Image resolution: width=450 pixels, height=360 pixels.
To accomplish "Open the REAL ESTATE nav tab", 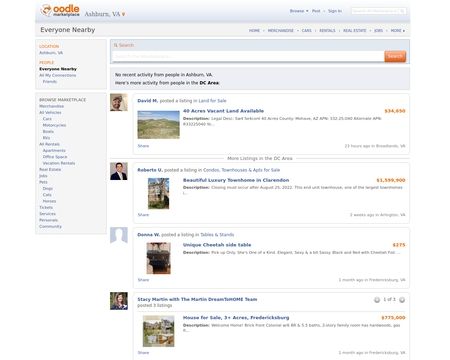I will (x=355, y=30).
